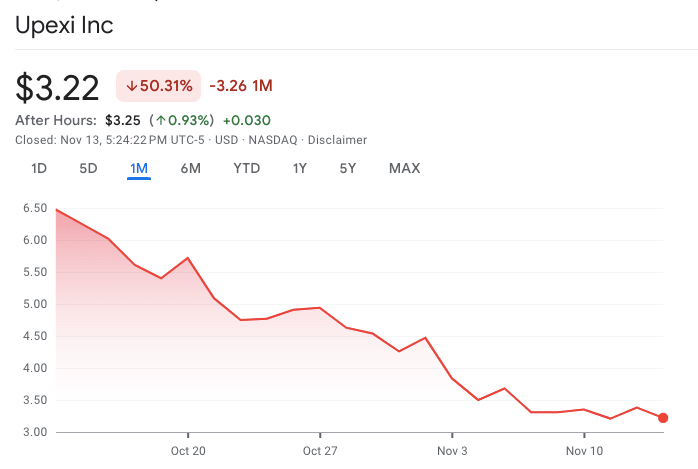Click the Oct 20 date axis label
The image size is (698, 469).
(x=188, y=451)
